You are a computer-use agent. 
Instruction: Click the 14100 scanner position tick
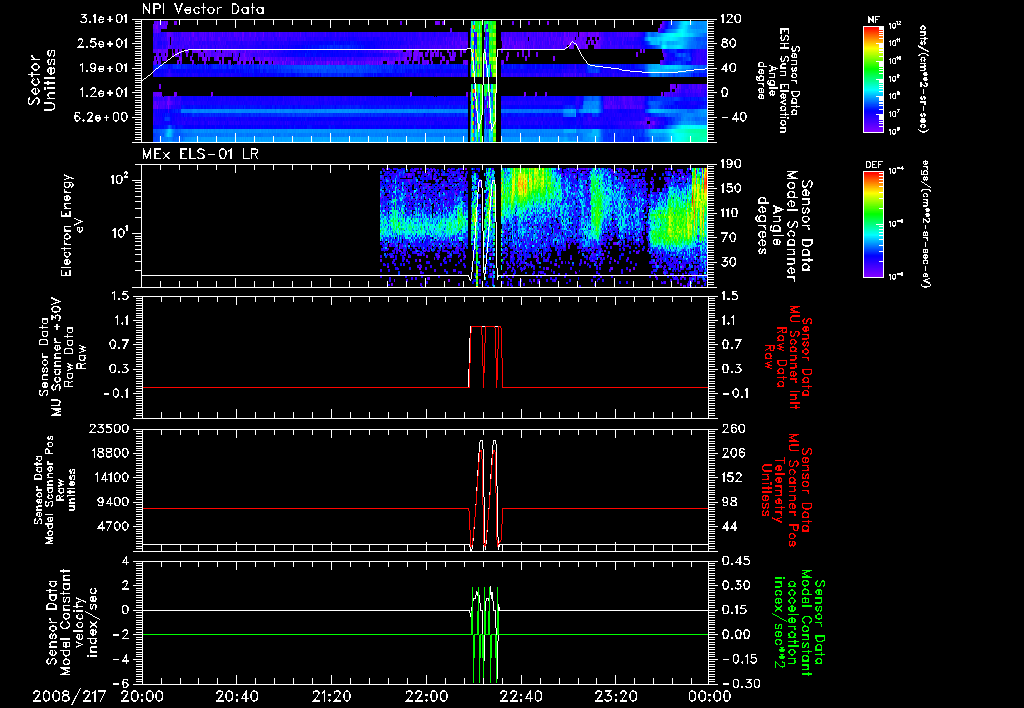108,477
